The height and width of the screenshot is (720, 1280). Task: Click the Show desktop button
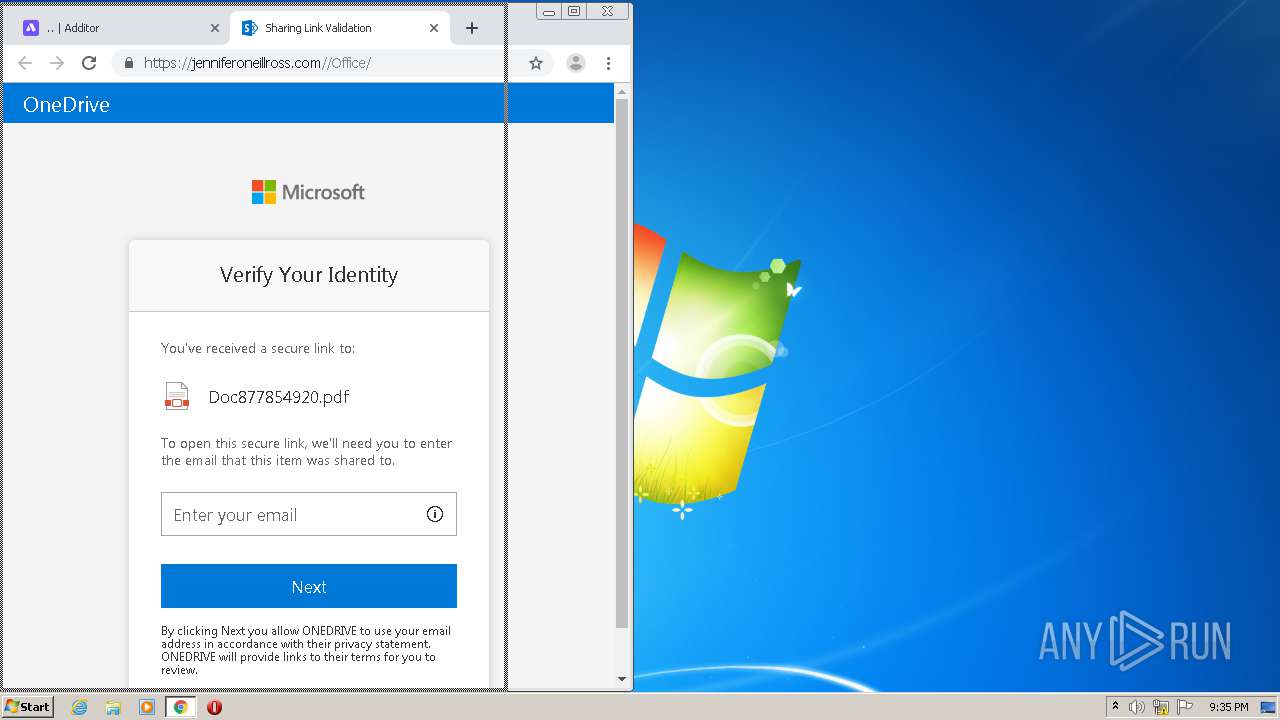pos(1269,707)
